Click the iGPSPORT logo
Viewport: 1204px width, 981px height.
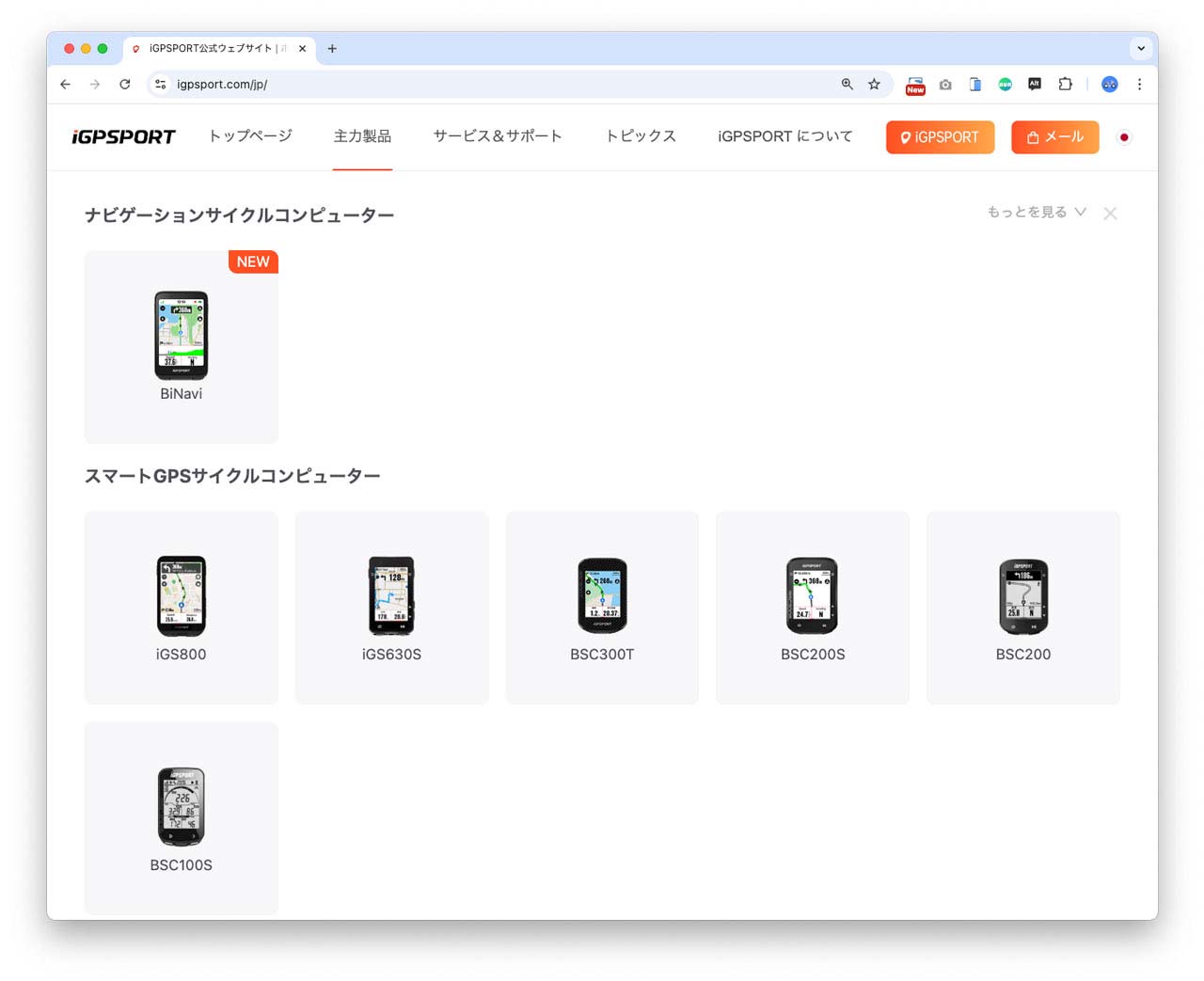(x=123, y=137)
